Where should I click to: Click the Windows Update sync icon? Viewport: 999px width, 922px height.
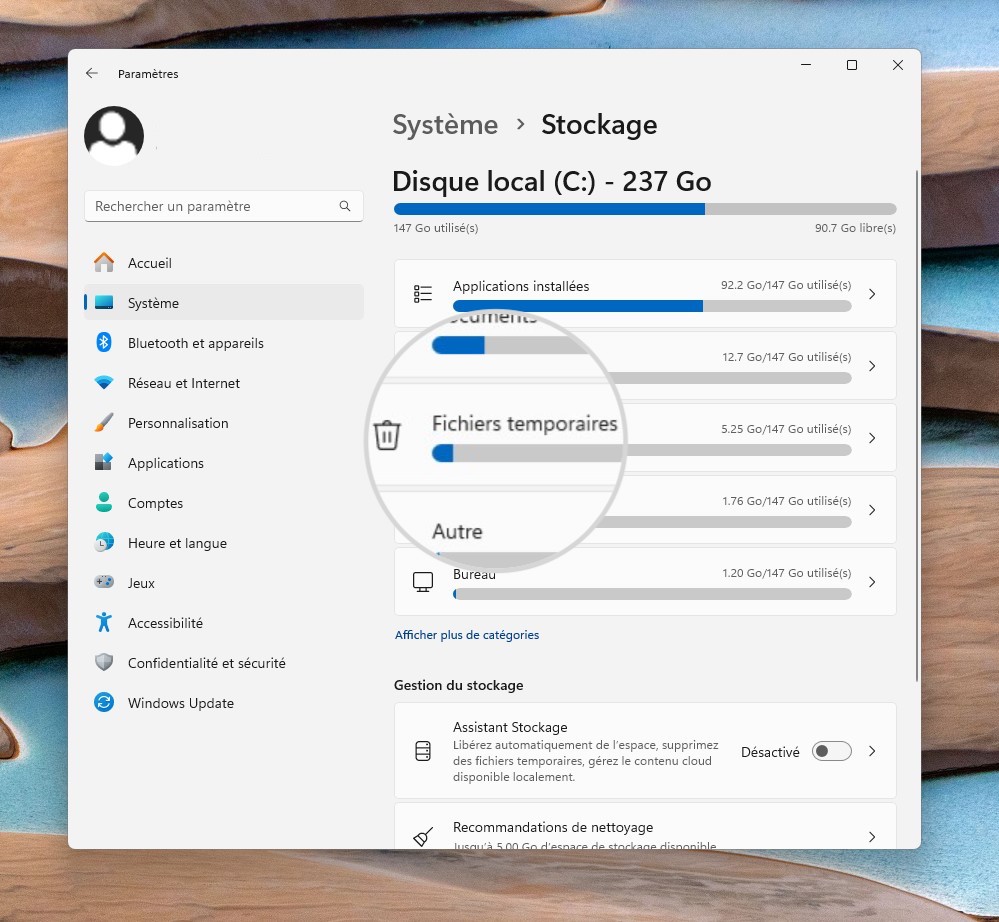click(x=104, y=702)
